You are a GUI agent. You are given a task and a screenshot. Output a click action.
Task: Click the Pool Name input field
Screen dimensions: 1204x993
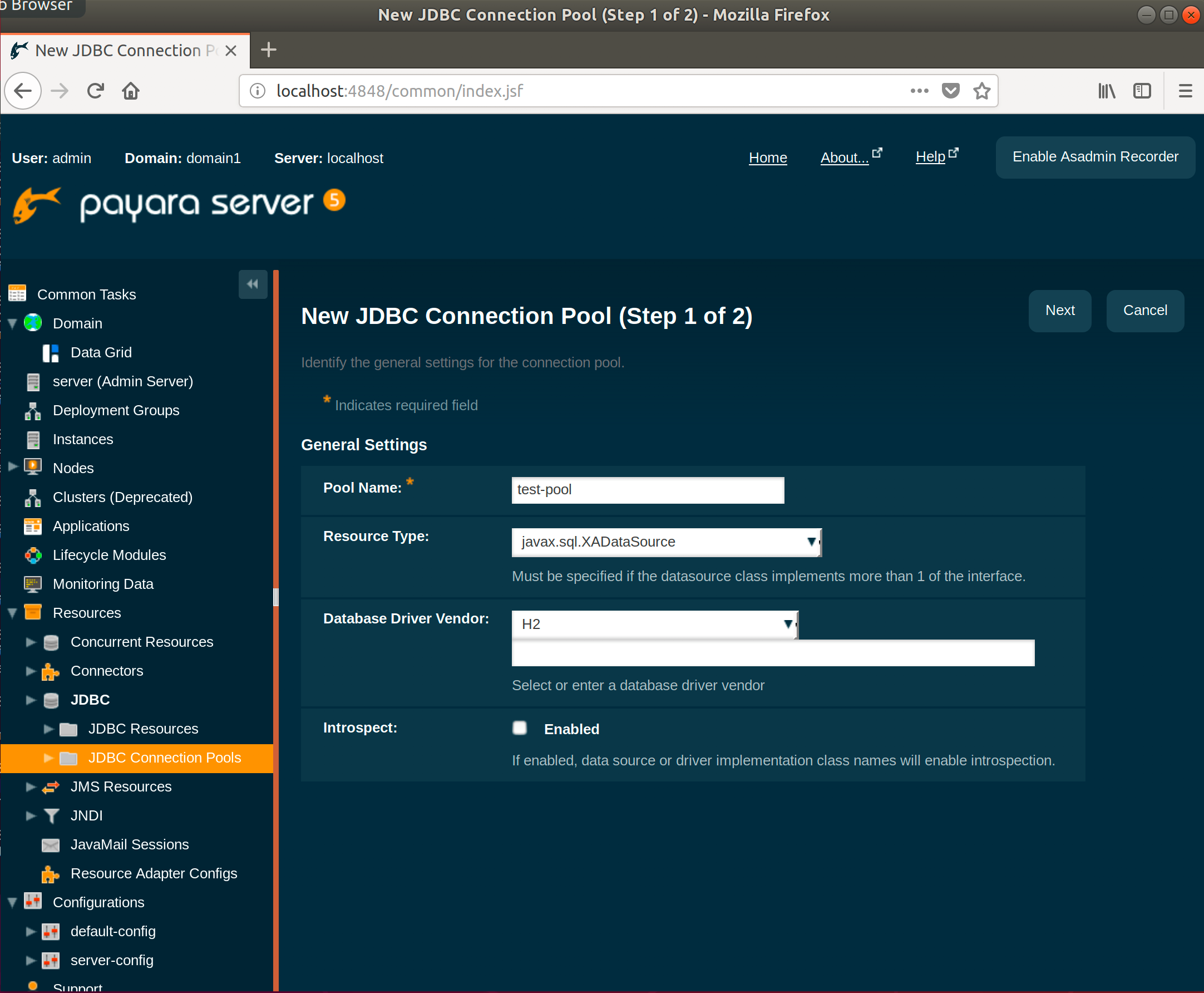647,490
